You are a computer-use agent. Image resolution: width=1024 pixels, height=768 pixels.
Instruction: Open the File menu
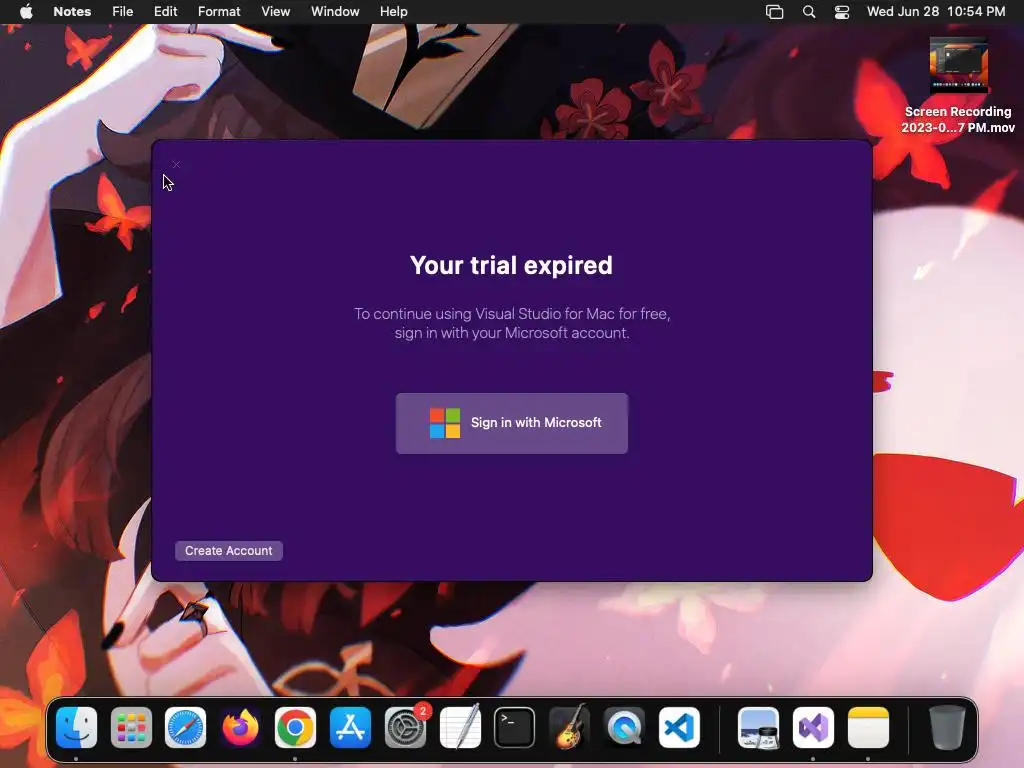pos(122,11)
